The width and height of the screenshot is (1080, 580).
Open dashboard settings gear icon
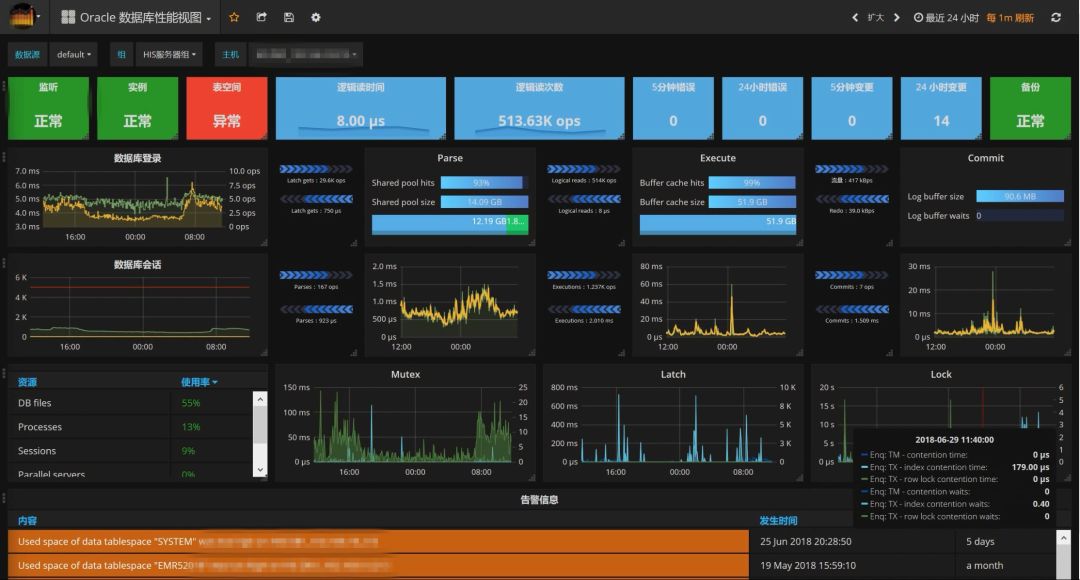pyautogui.click(x=316, y=17)
